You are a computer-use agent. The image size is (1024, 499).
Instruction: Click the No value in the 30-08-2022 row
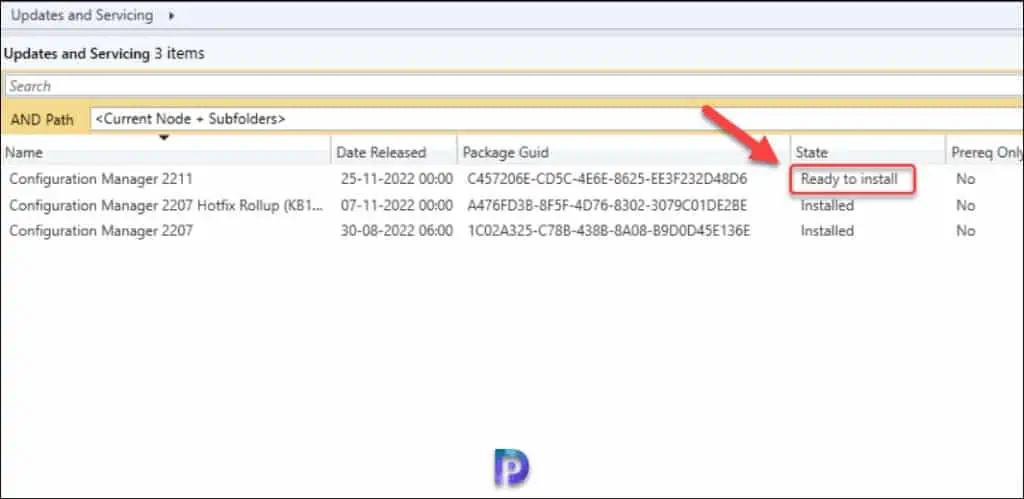(965, 231)
